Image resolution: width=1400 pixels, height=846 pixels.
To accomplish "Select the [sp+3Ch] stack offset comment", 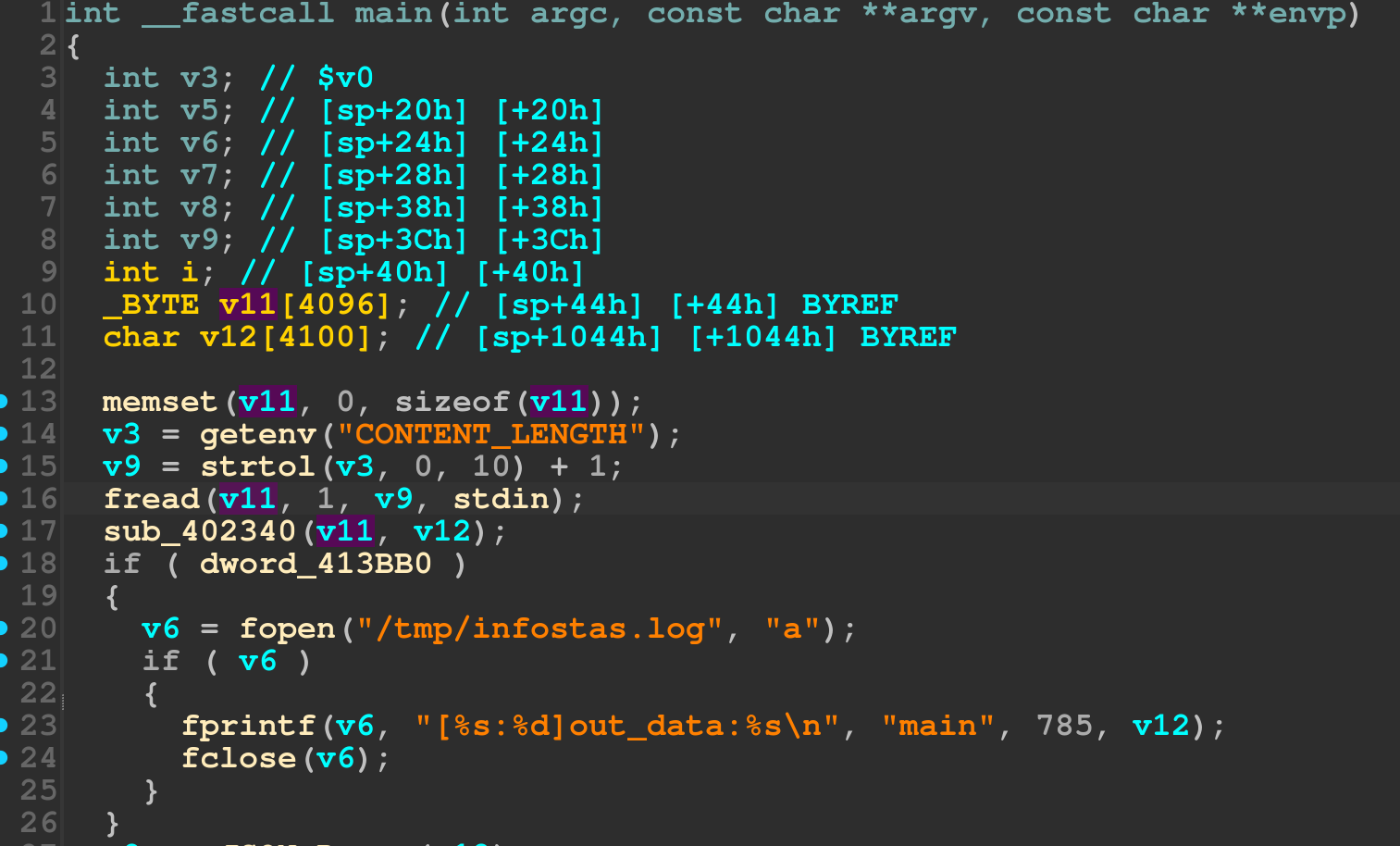I will pos(393,240).
